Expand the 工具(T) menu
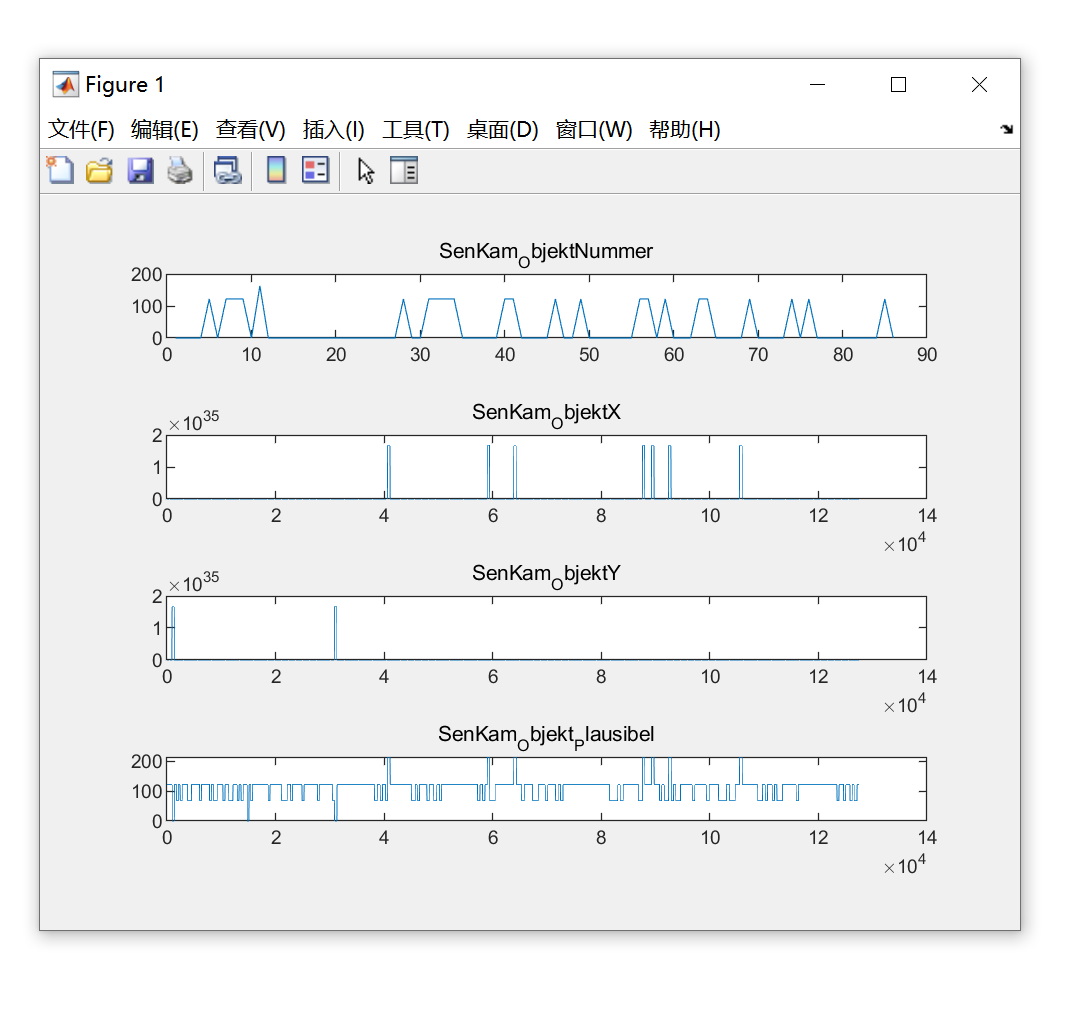 [416, 130]
